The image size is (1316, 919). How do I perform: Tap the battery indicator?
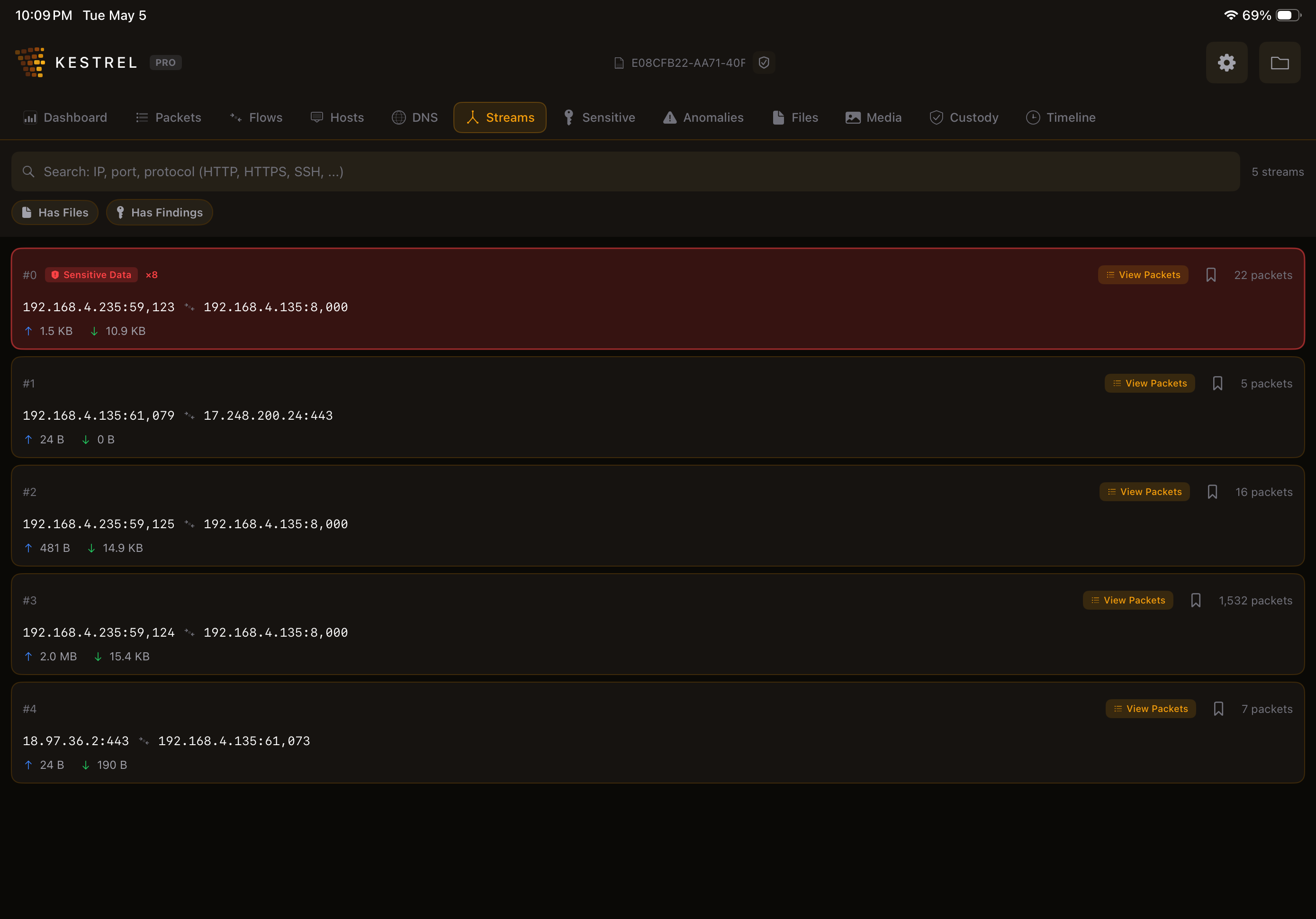point(1289,16)
